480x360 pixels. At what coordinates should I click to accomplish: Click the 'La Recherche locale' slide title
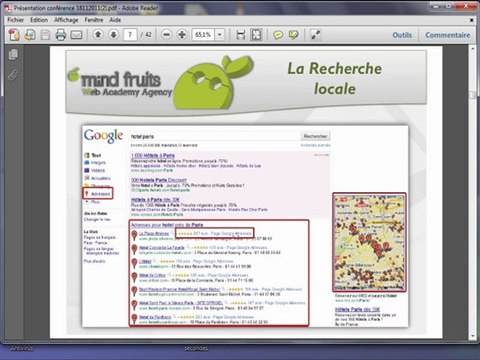[335, 78]
